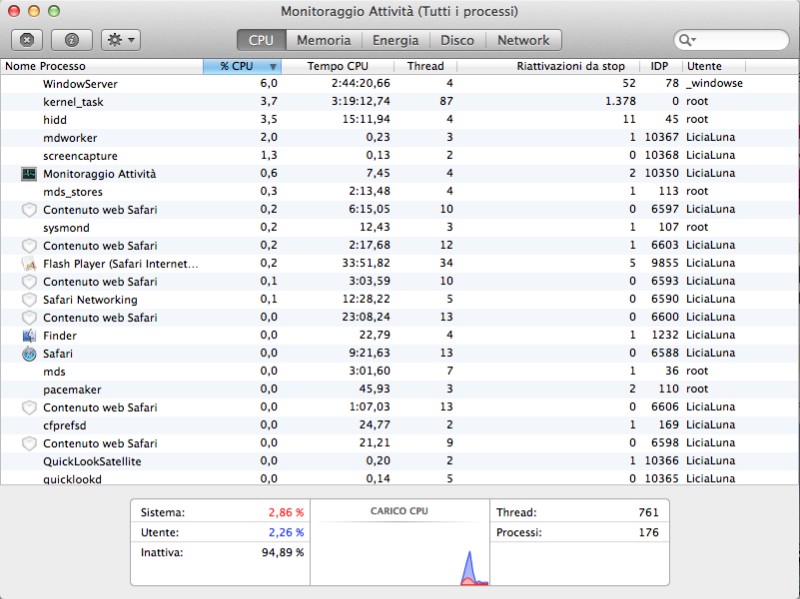
Task: Select the quicklookd process
Action: point(399,479)
